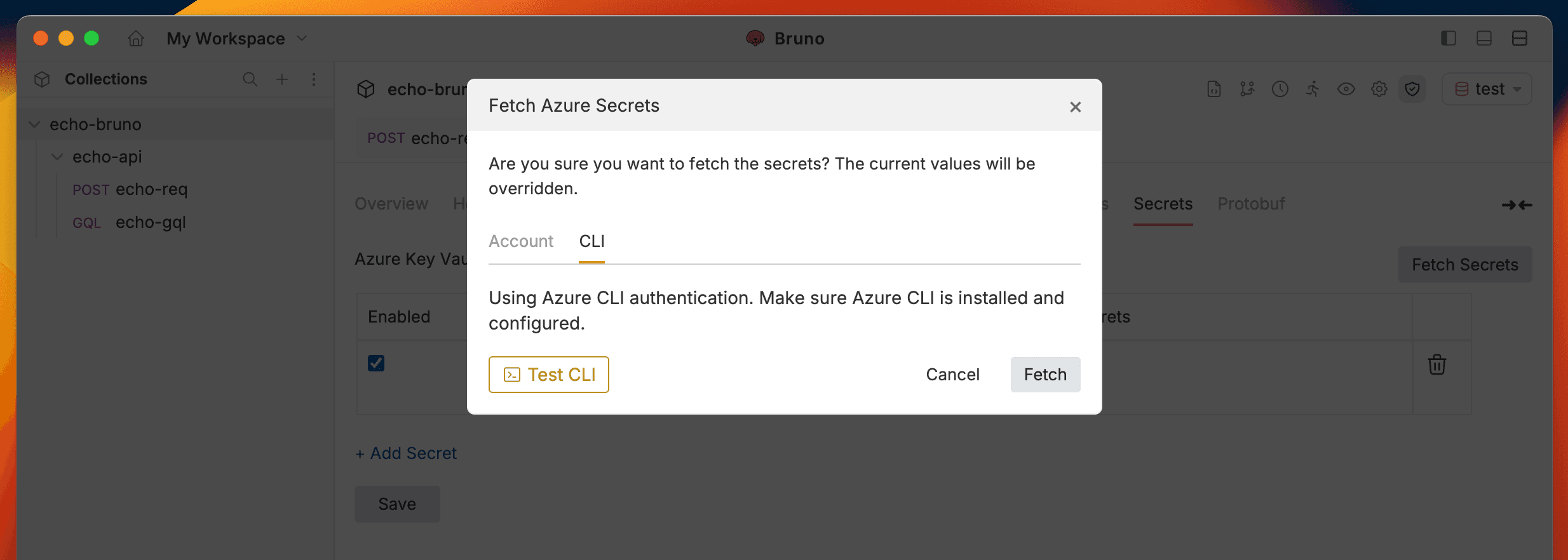The width and height of the screenshot is (1568, 560).
Task: Open the collection code/raw view icon
Action: coord(1213,89)
